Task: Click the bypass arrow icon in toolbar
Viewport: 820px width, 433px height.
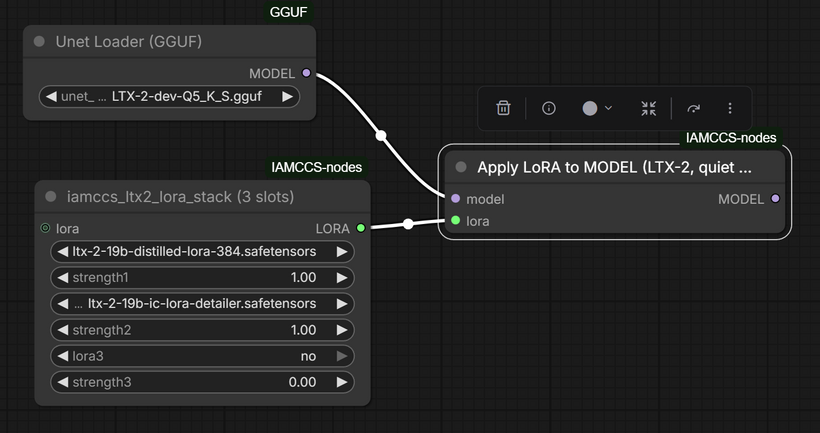Action: [x=694, y=108]
